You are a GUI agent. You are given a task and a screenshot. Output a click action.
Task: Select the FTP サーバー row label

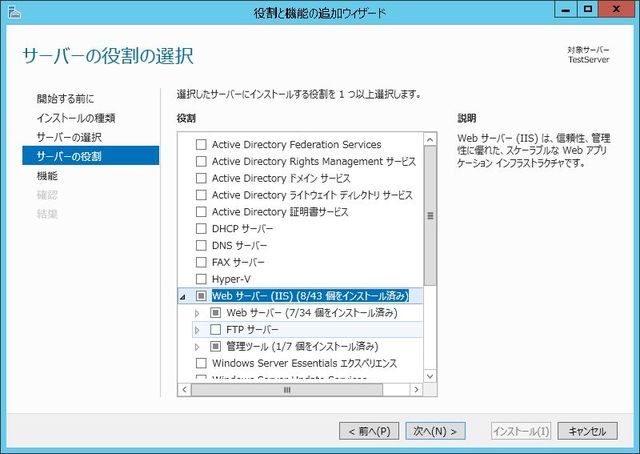(253, 329)
